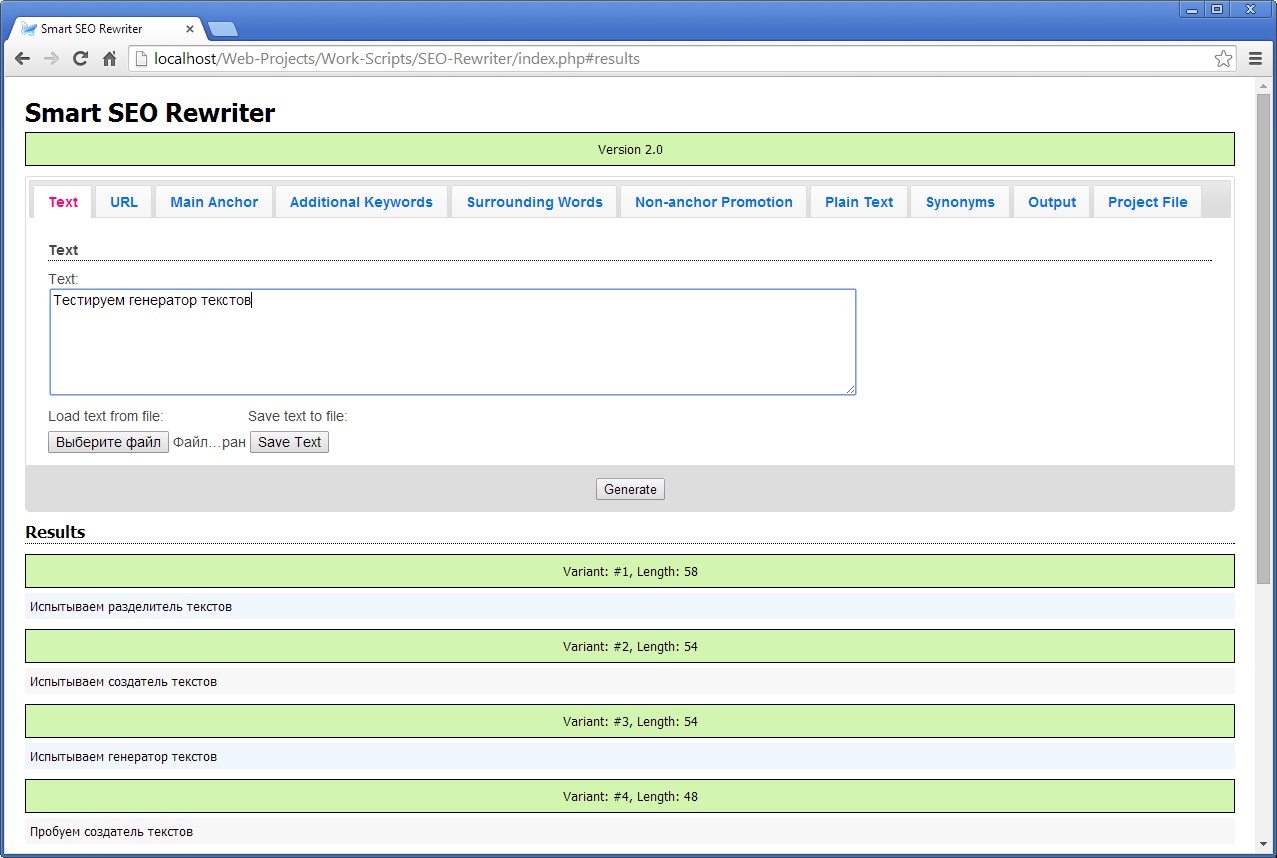Click the browser address bar
This screenshot has width=1277, height=858.
coord(680,59)
